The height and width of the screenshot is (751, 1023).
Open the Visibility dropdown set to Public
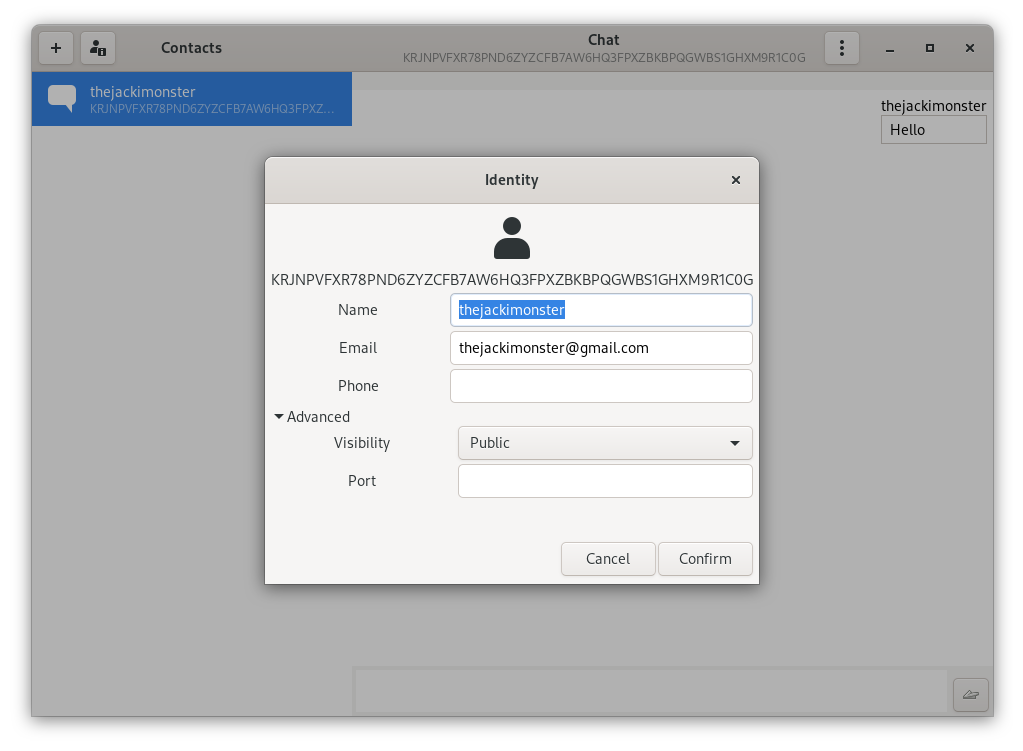605,443
